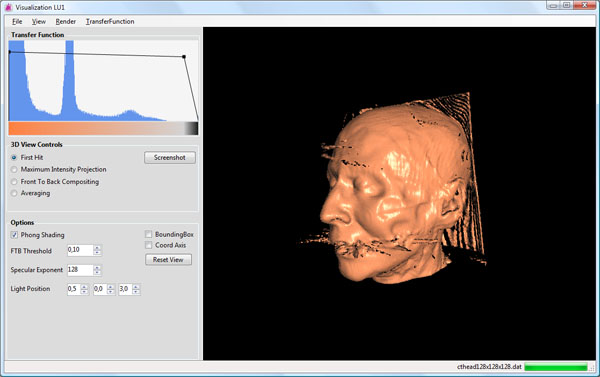Click the orange transfer function color bar
The image size is (600, 377).
103,128
